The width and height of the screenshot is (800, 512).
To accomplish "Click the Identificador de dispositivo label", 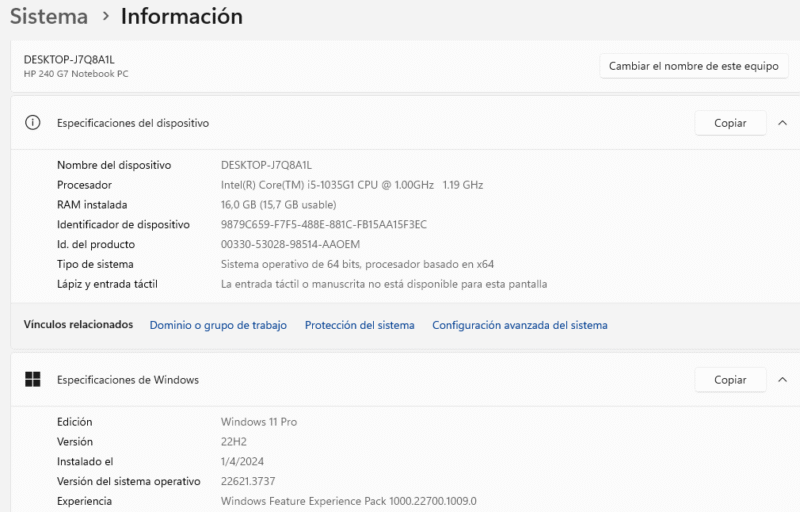I will point(123,224).
